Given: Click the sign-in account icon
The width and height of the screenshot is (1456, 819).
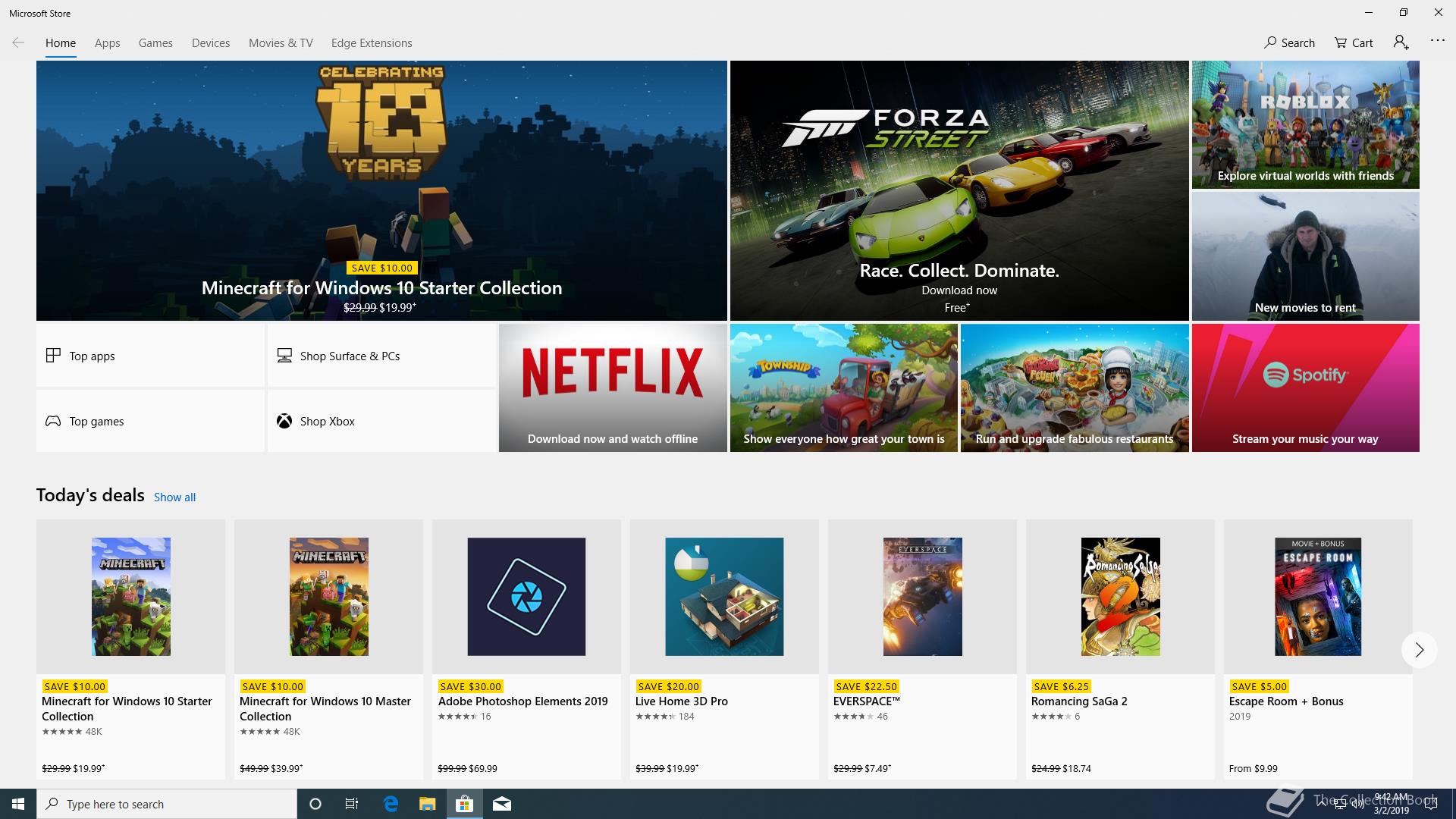Looking at the screenshot, I should (x=1401, y=42).
